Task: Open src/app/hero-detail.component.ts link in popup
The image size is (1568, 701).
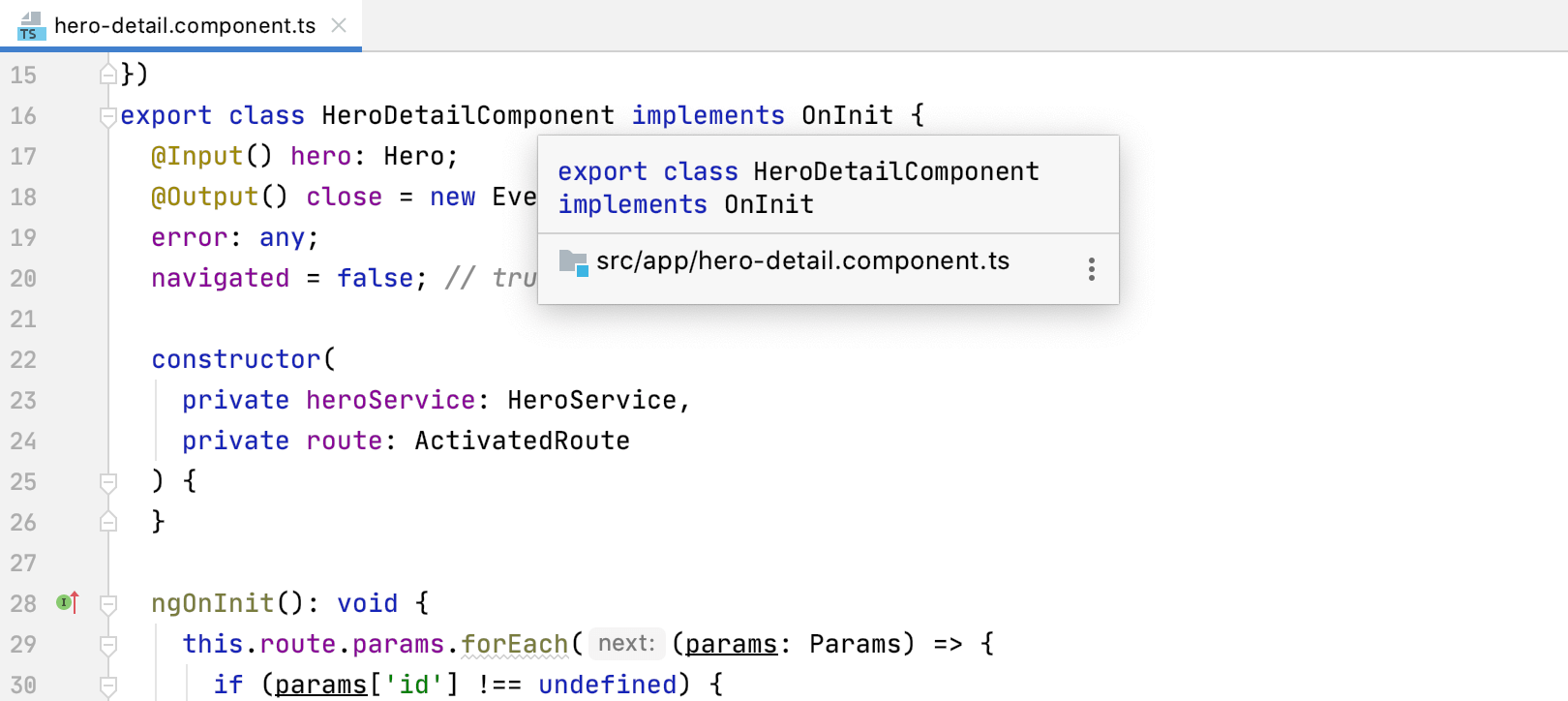Action: pyautogui.click(x=802, y=260)
